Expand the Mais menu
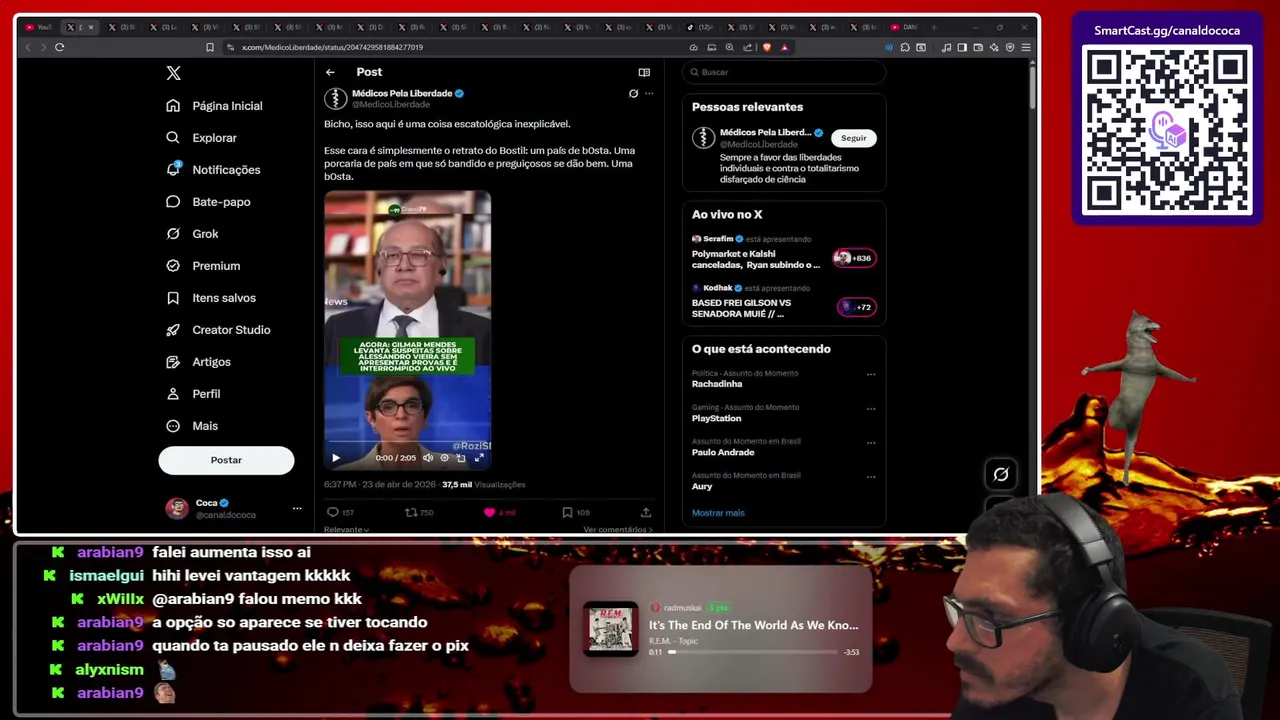Image resolution: width=1280 pixels, height=720 pixels. click(x=192, y=426)
